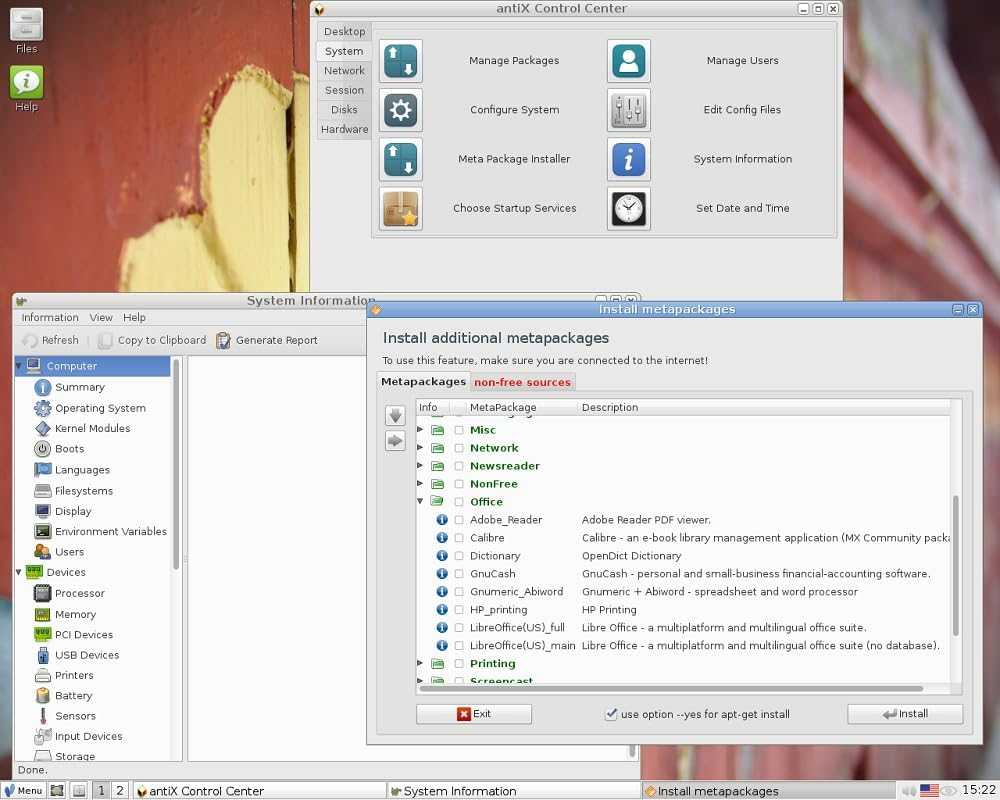Open Manage Packages in Control Center
The height and width of the screenshot is (800, 1000).
(x=400, y=60)
